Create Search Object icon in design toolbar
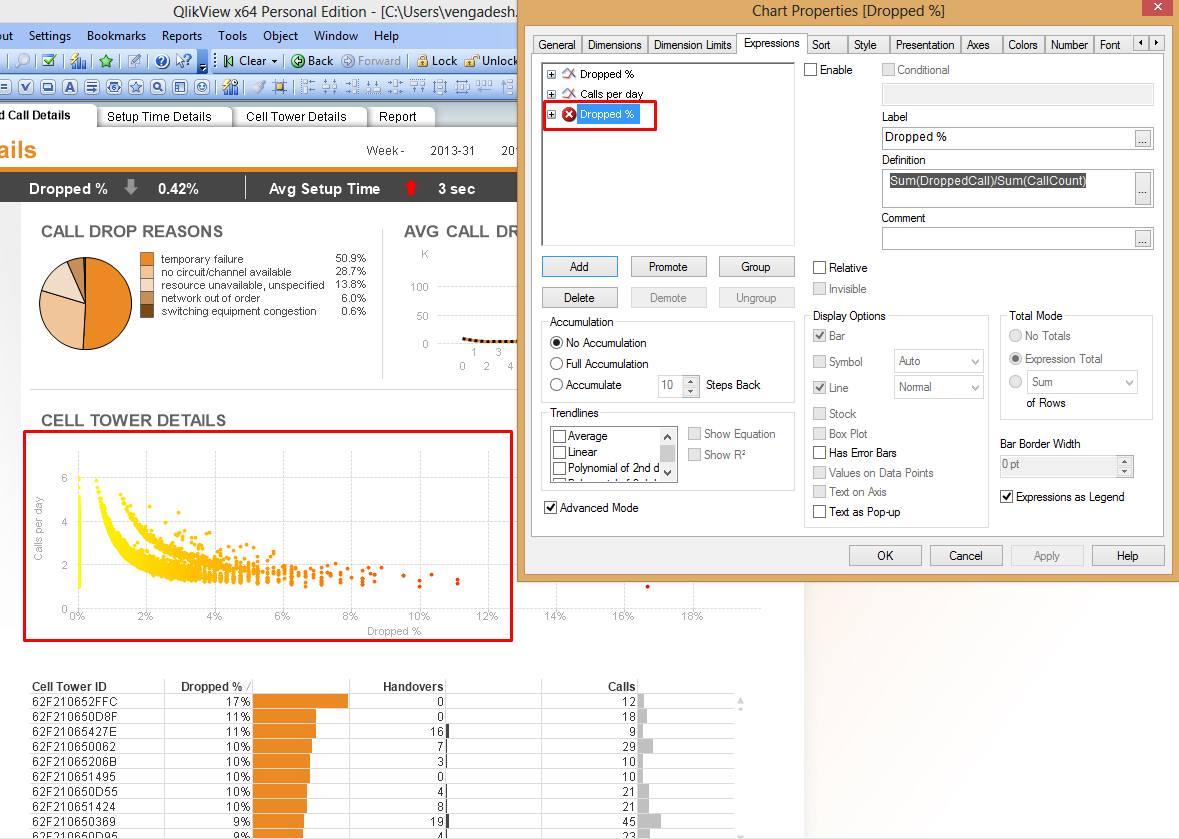 [158, 86]
